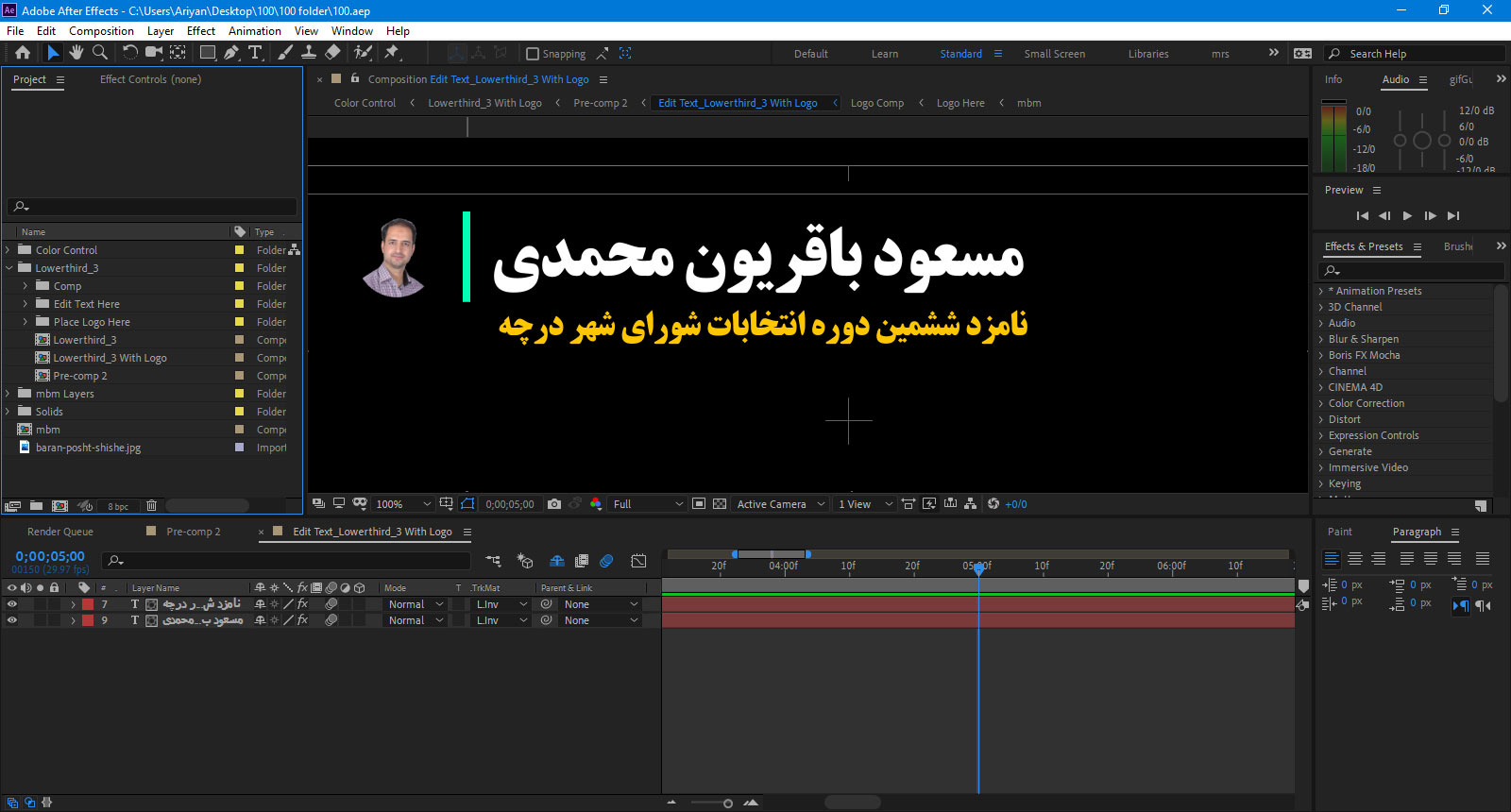Toggle Pixel Aspect Ratio Correction button

point(908,504)
